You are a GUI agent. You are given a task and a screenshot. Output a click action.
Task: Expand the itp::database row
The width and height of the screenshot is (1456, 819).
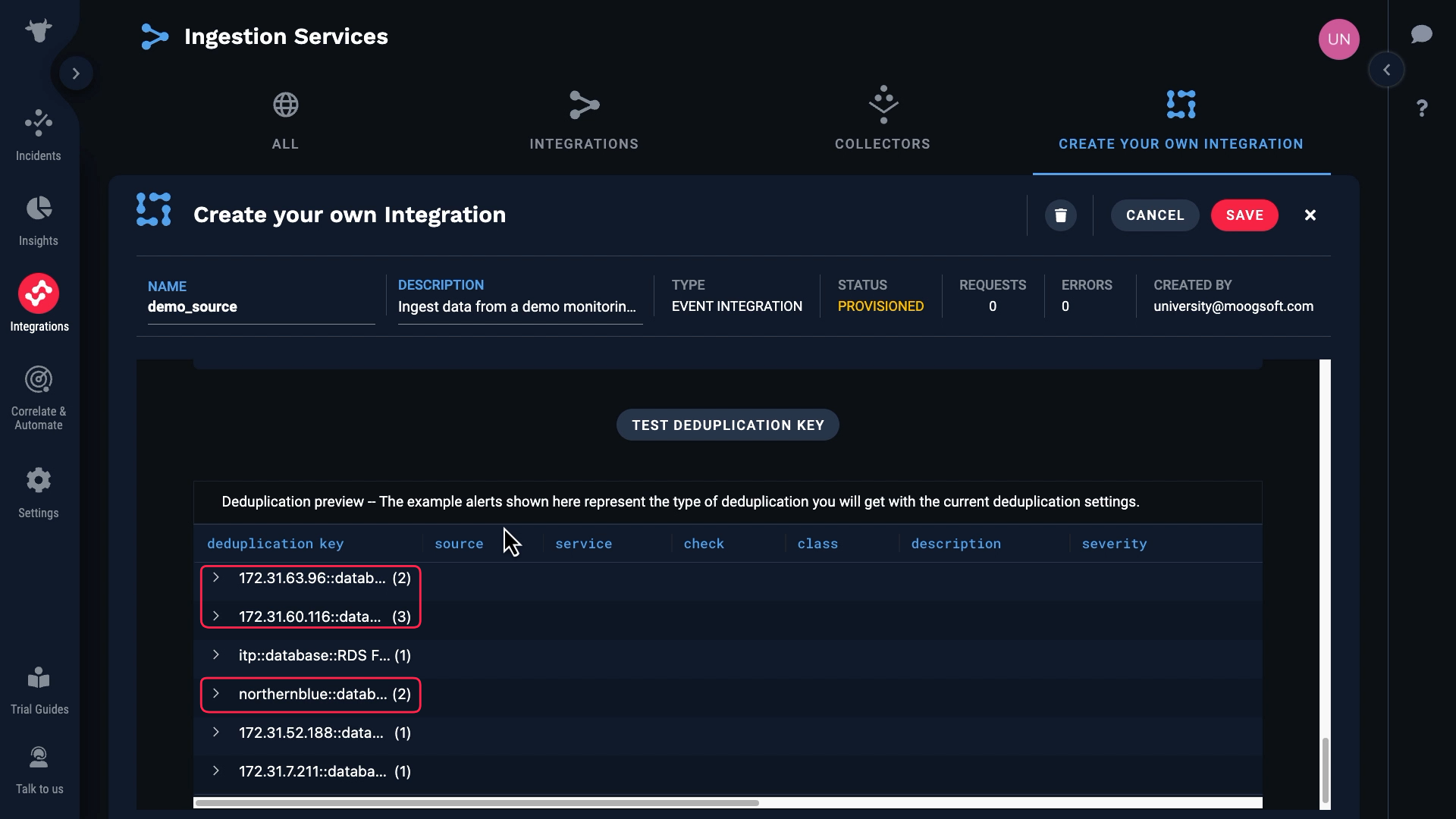coord(216,655)
